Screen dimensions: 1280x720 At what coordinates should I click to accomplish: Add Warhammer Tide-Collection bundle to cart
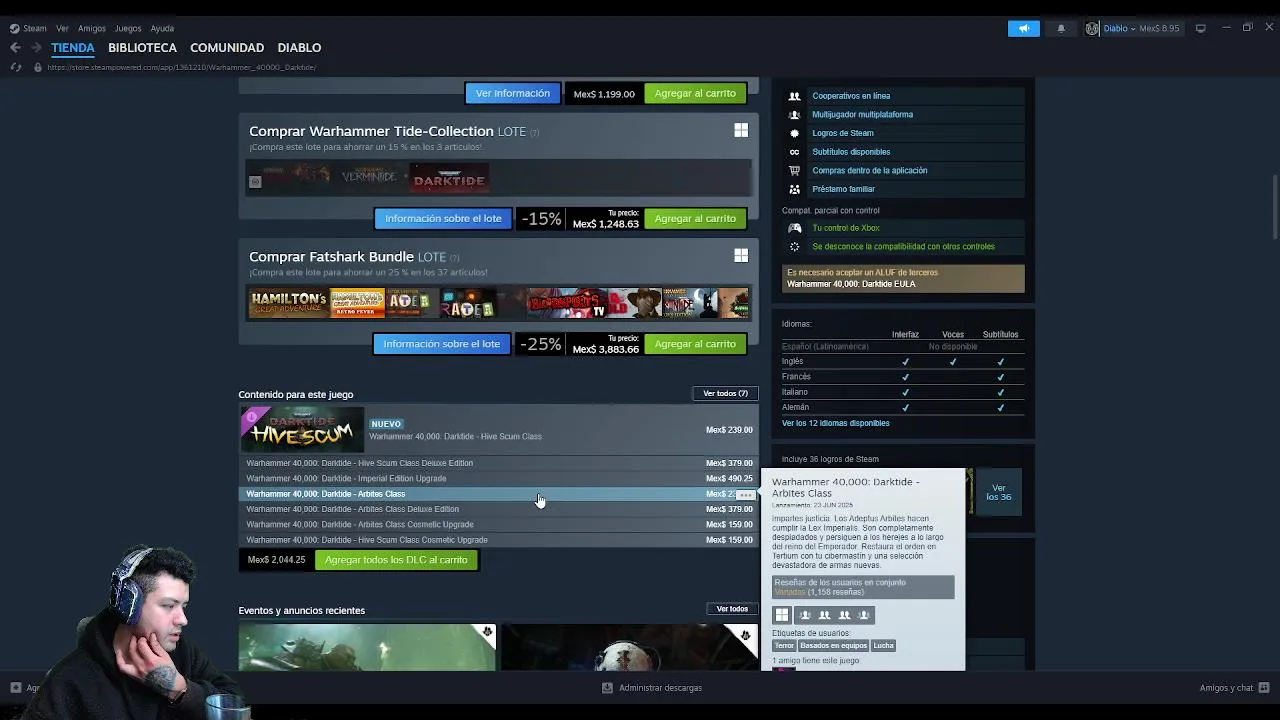[x=695, y=218]
